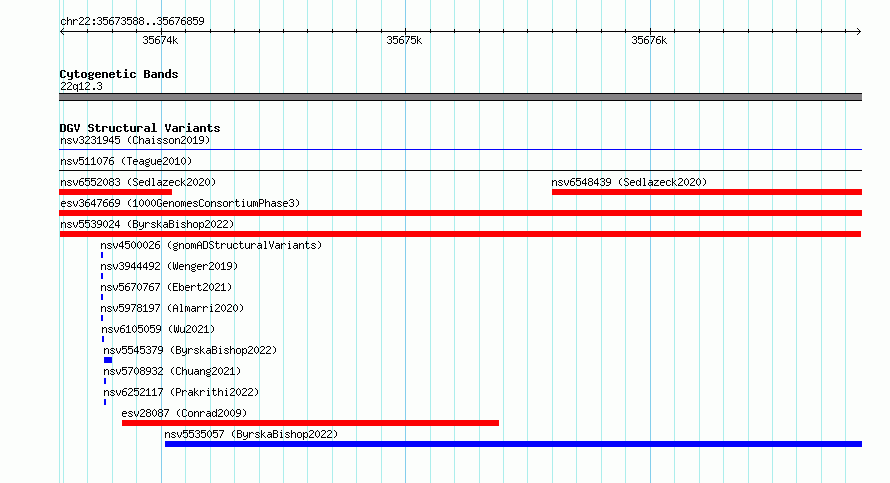Click the left arrowhead of the ruler
This screenshot has width=890, height=483.
(x=62, y=32)
